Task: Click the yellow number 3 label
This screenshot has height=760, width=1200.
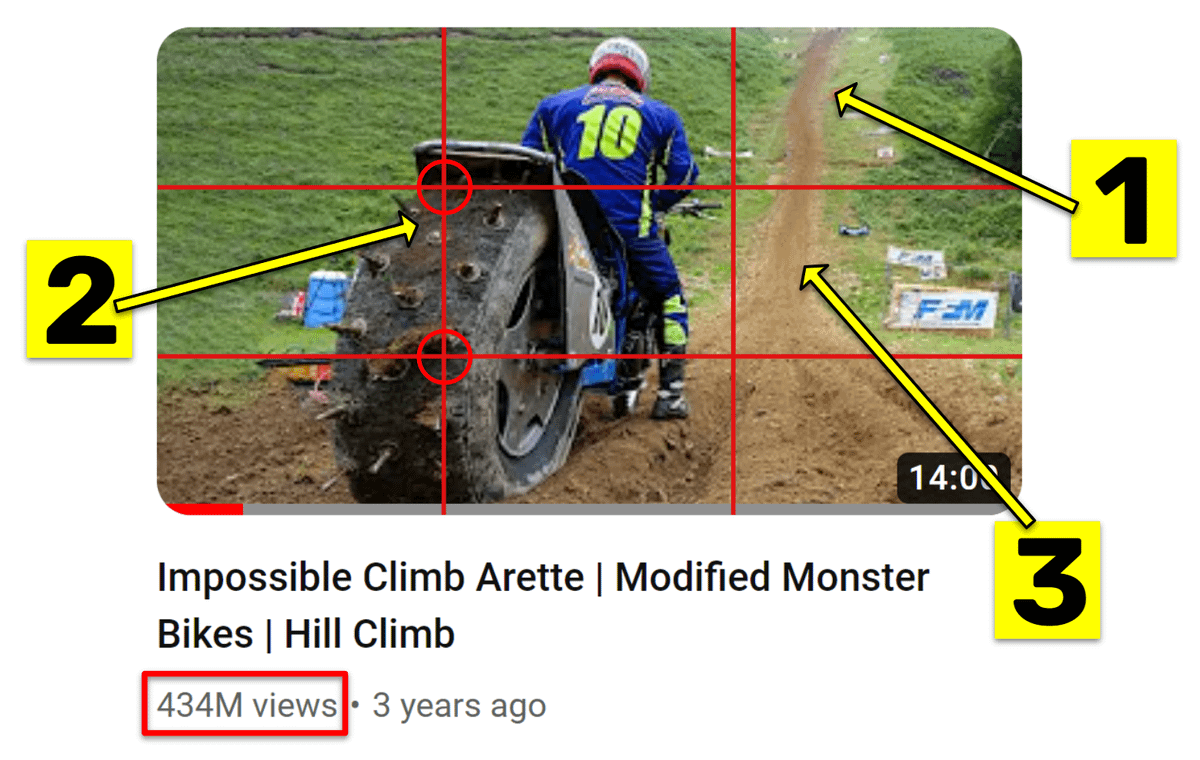Action: [1047, 580]
